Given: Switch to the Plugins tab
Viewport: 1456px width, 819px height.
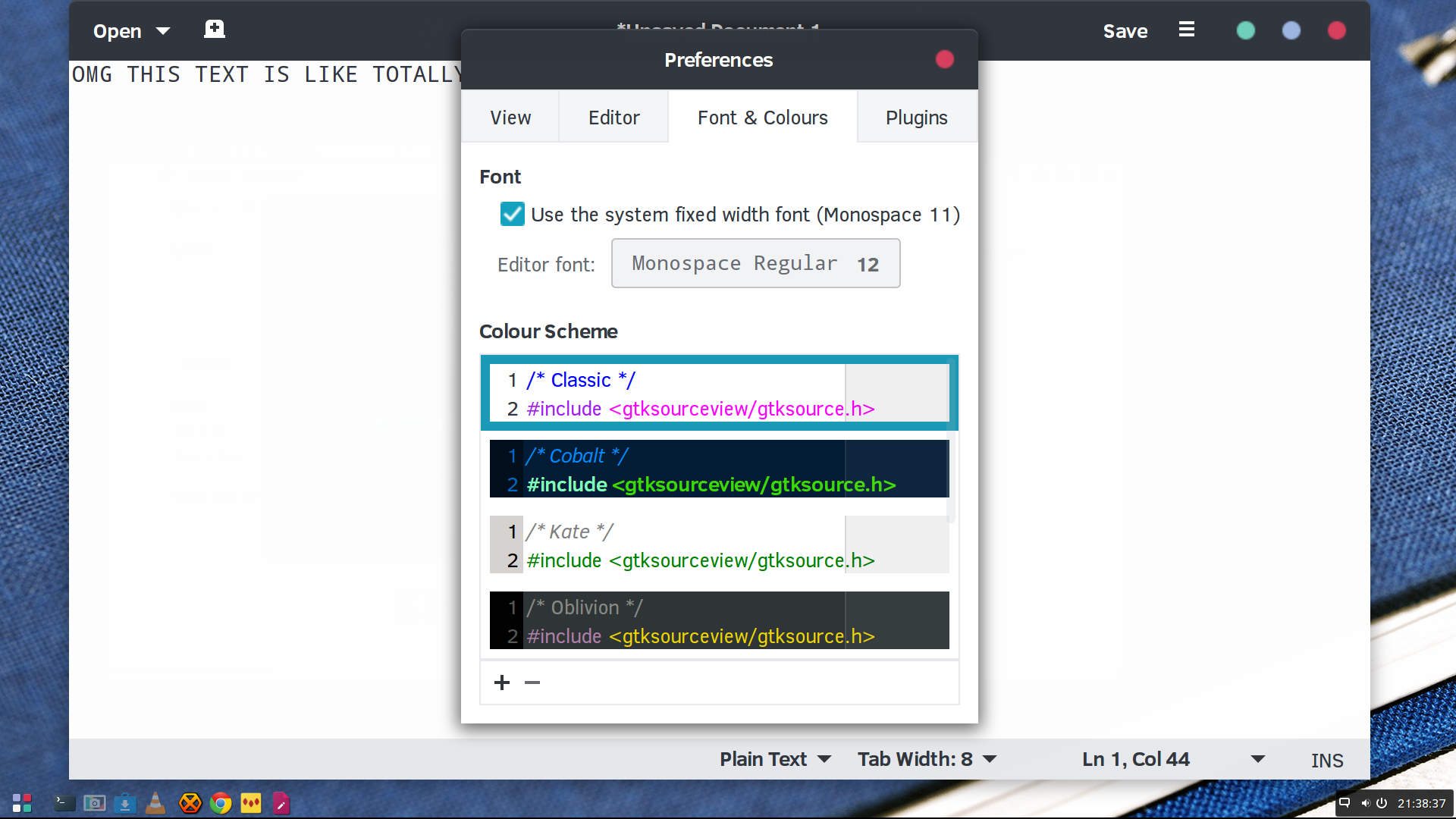Looking at the screenshot, I should tap(917, 118).
